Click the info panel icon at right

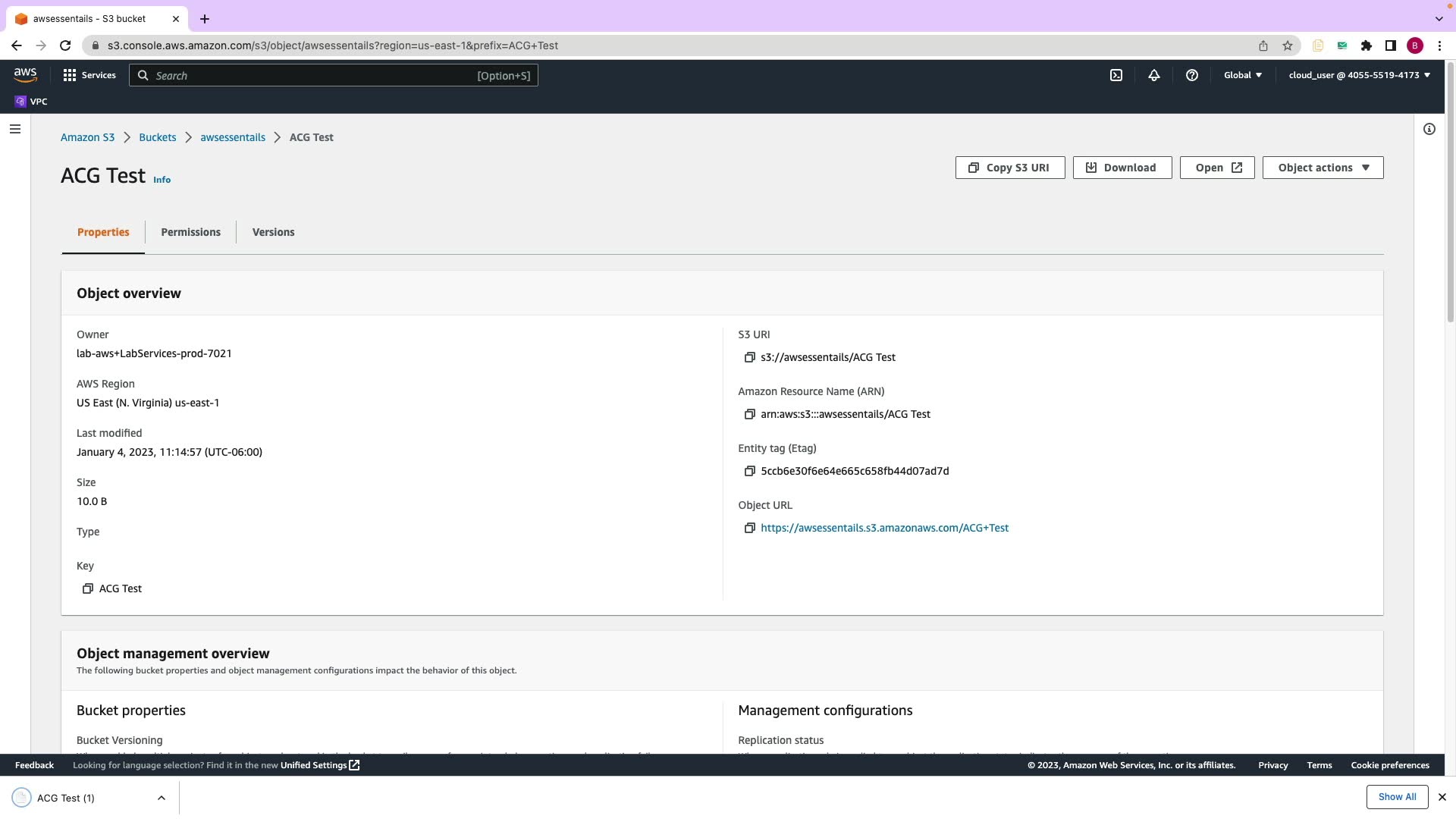(x=1429, y=129)
